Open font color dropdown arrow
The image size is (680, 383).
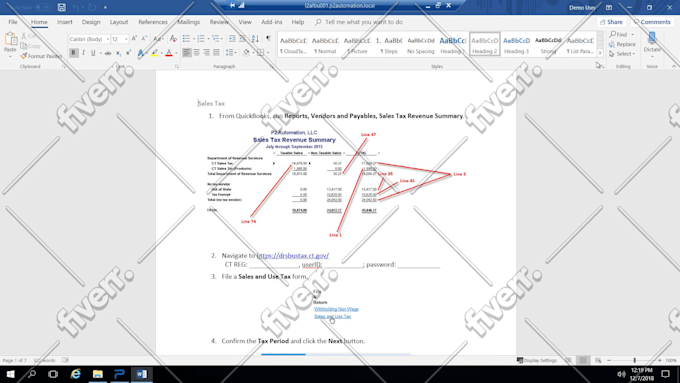(x=177, y=53)
